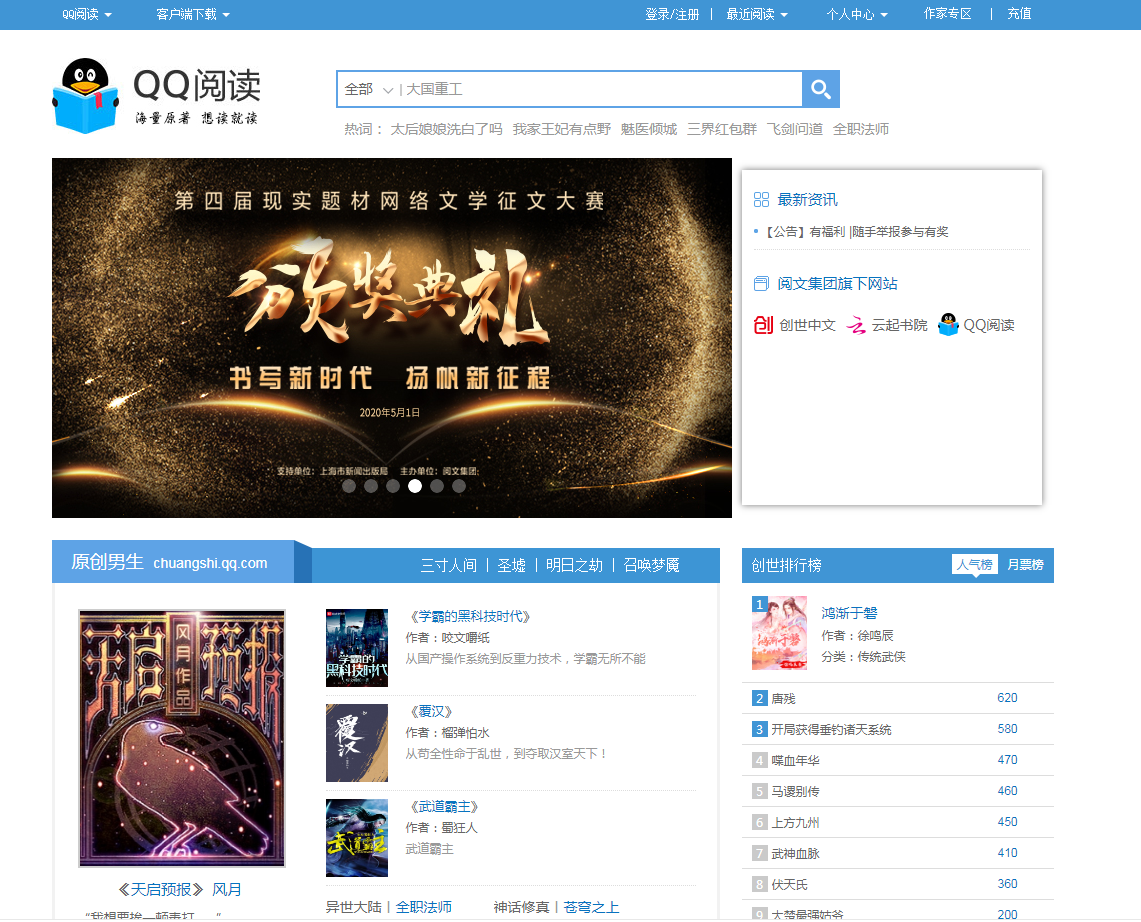Image resolution: width=1141 pixels, height=922 pixels.
Task: Jump to the last carousel dot
Action: tap(459, 486)
